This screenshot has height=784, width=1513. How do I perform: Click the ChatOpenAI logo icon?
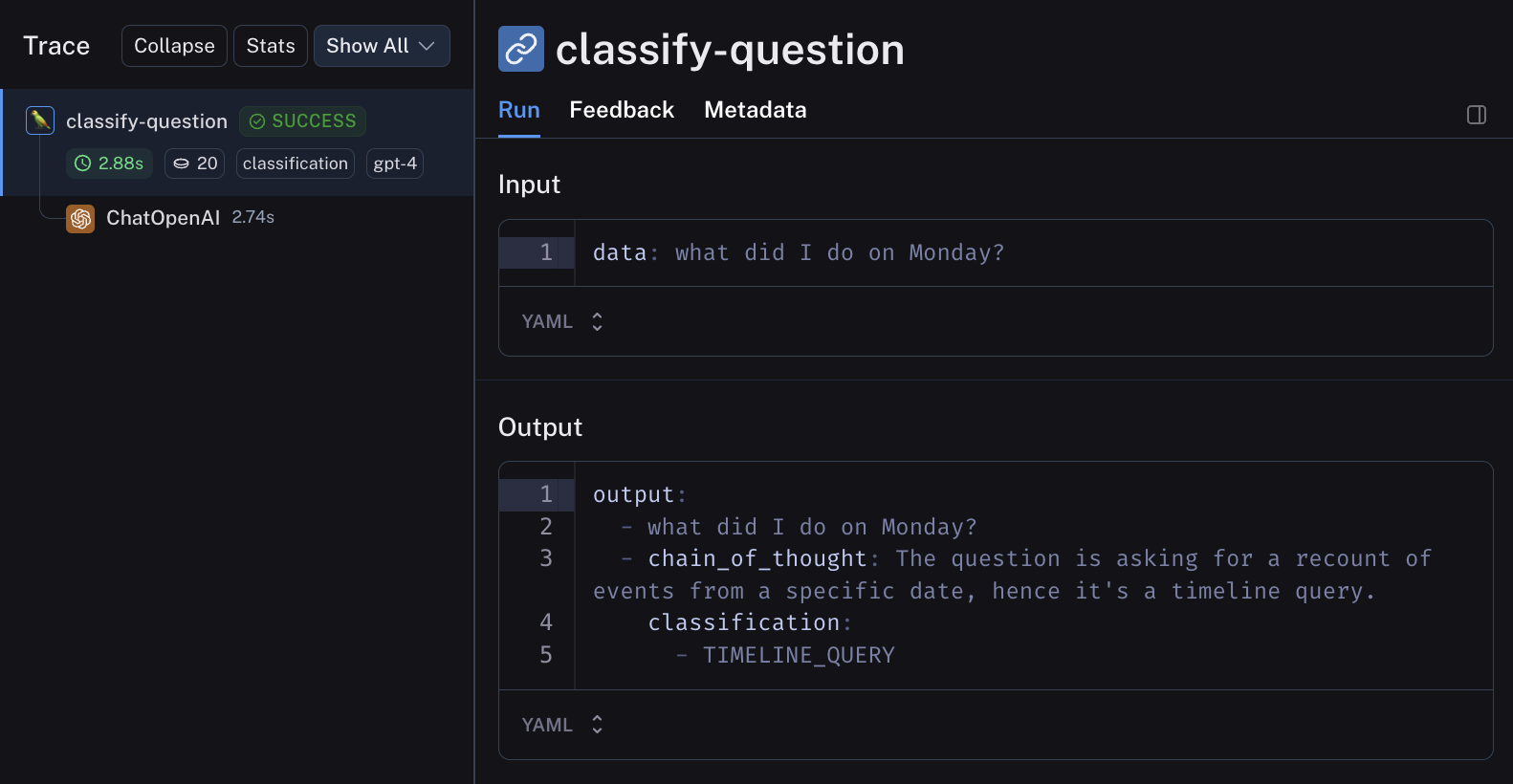click(x=80, y=219)
